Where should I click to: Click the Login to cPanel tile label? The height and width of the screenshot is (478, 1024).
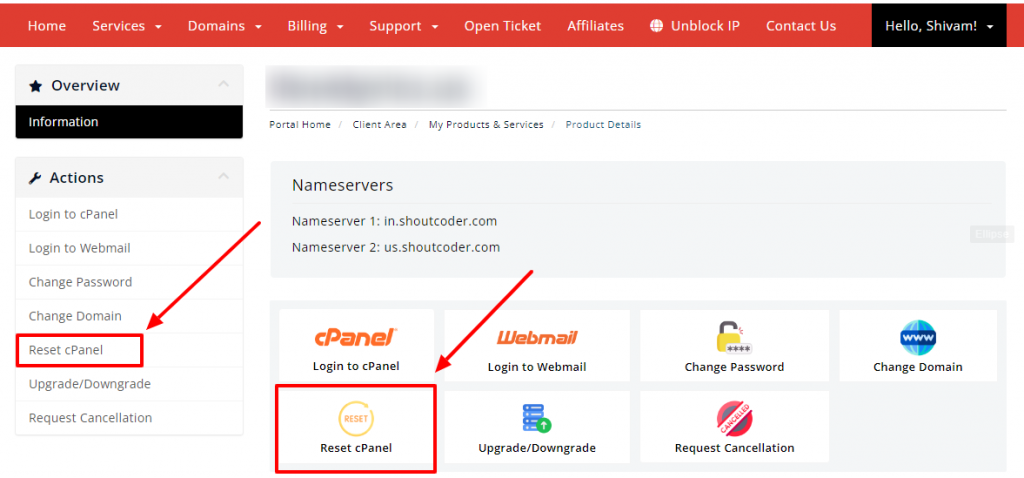pos(356,366)
